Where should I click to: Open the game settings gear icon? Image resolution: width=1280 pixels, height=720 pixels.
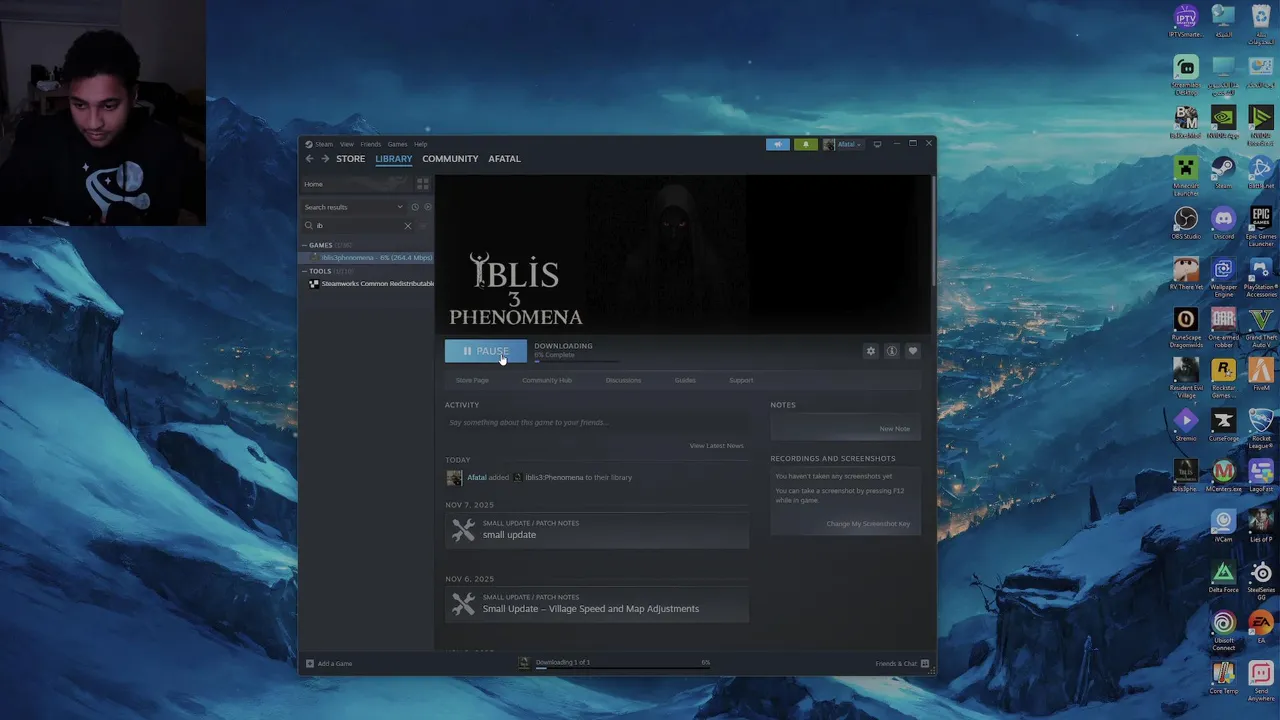(x=870, y=351)
